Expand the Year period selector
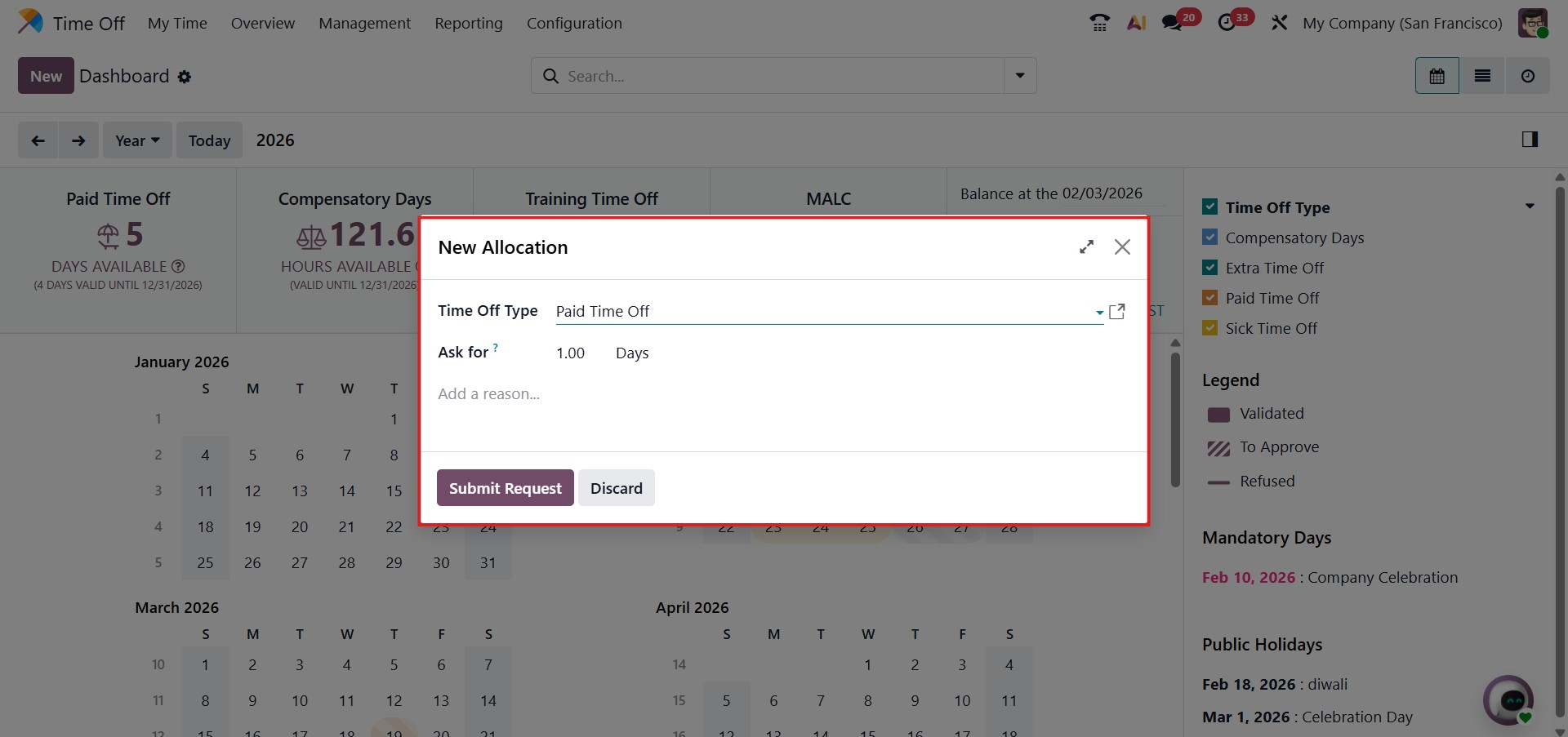Viewport: 1568px width, 737px height. click(x=137, y=140)
